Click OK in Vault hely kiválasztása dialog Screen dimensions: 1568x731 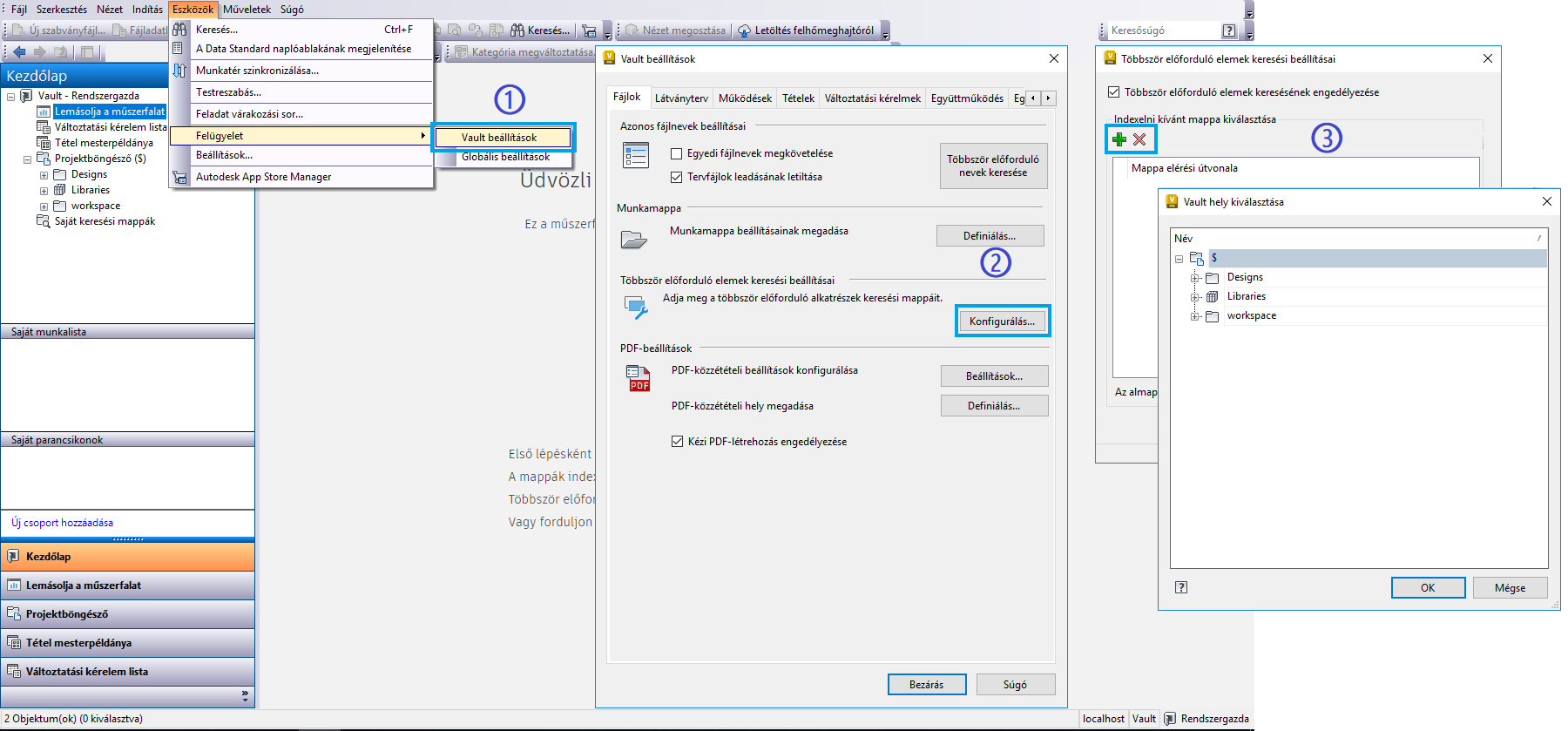1428,588
